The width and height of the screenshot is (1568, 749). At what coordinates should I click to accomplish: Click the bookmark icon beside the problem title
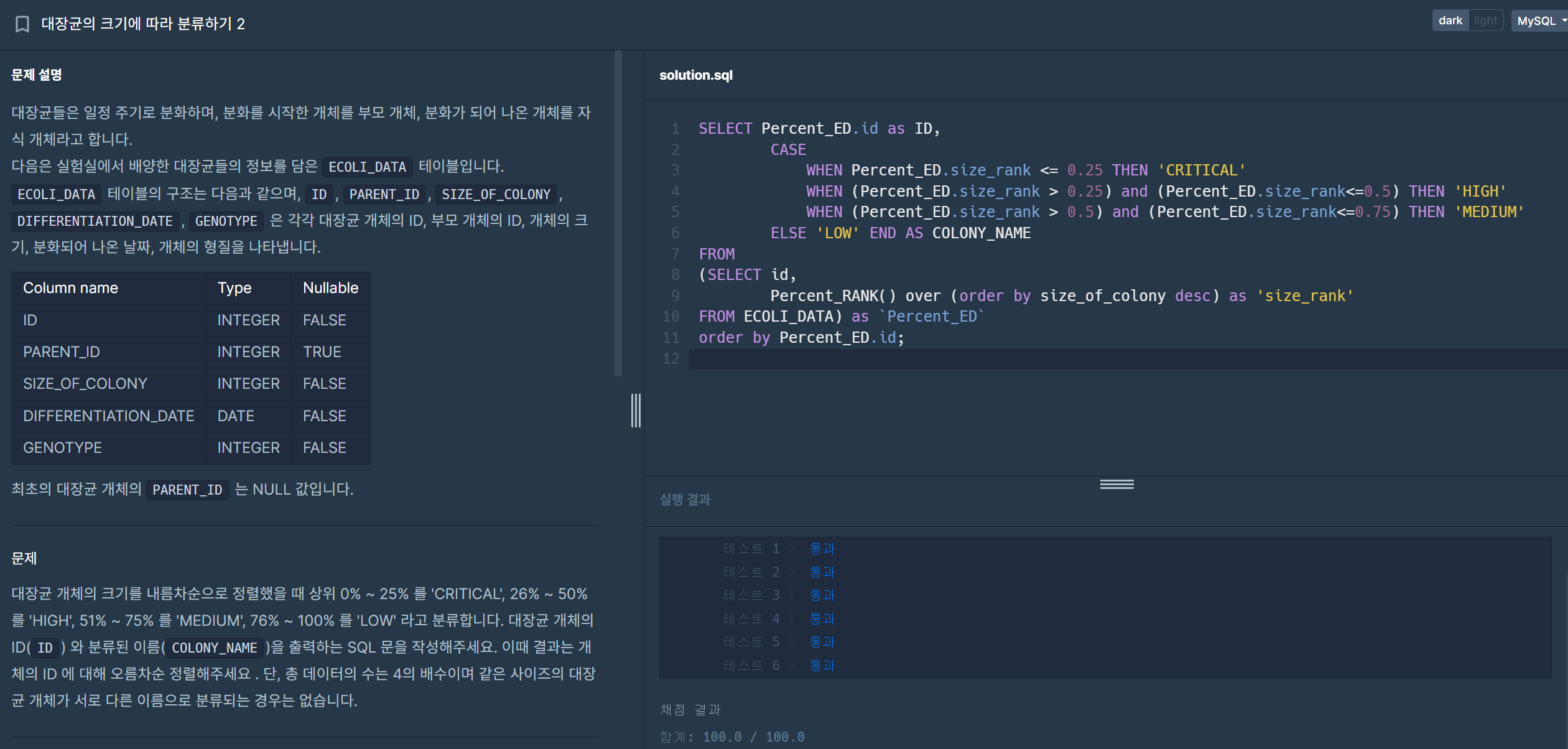[22, 24]
